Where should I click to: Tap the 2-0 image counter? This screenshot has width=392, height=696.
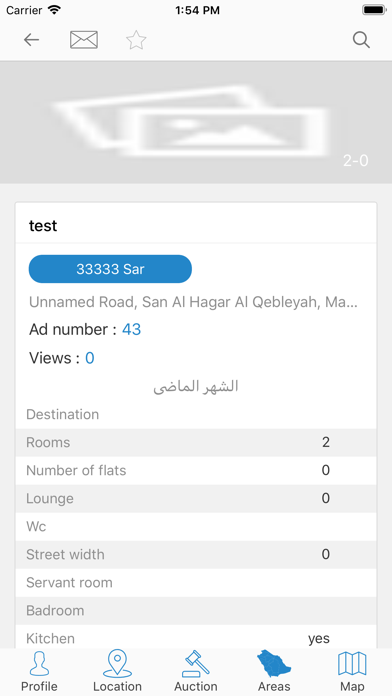[356, 160]
